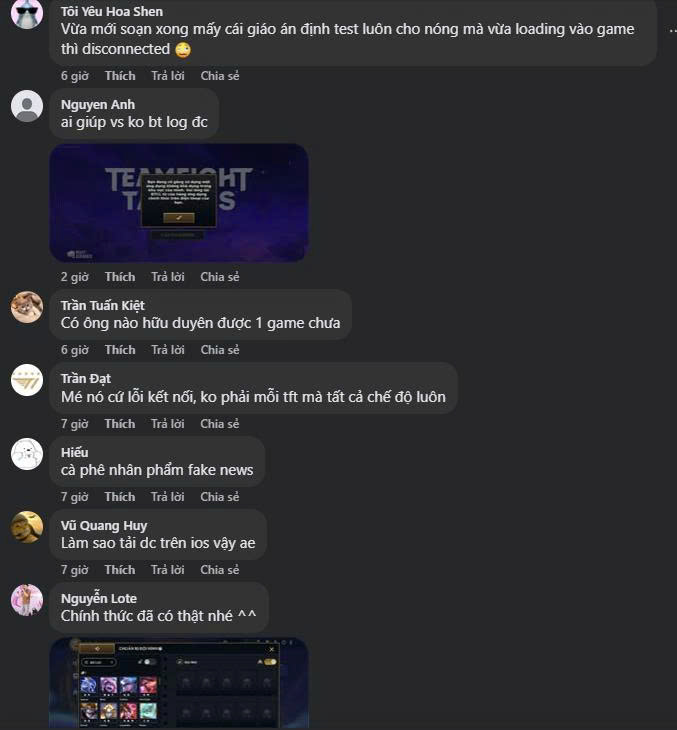View Nguyễn Lote's team planner screenshot
Screen dimensions: 677x730
(179, 683)
